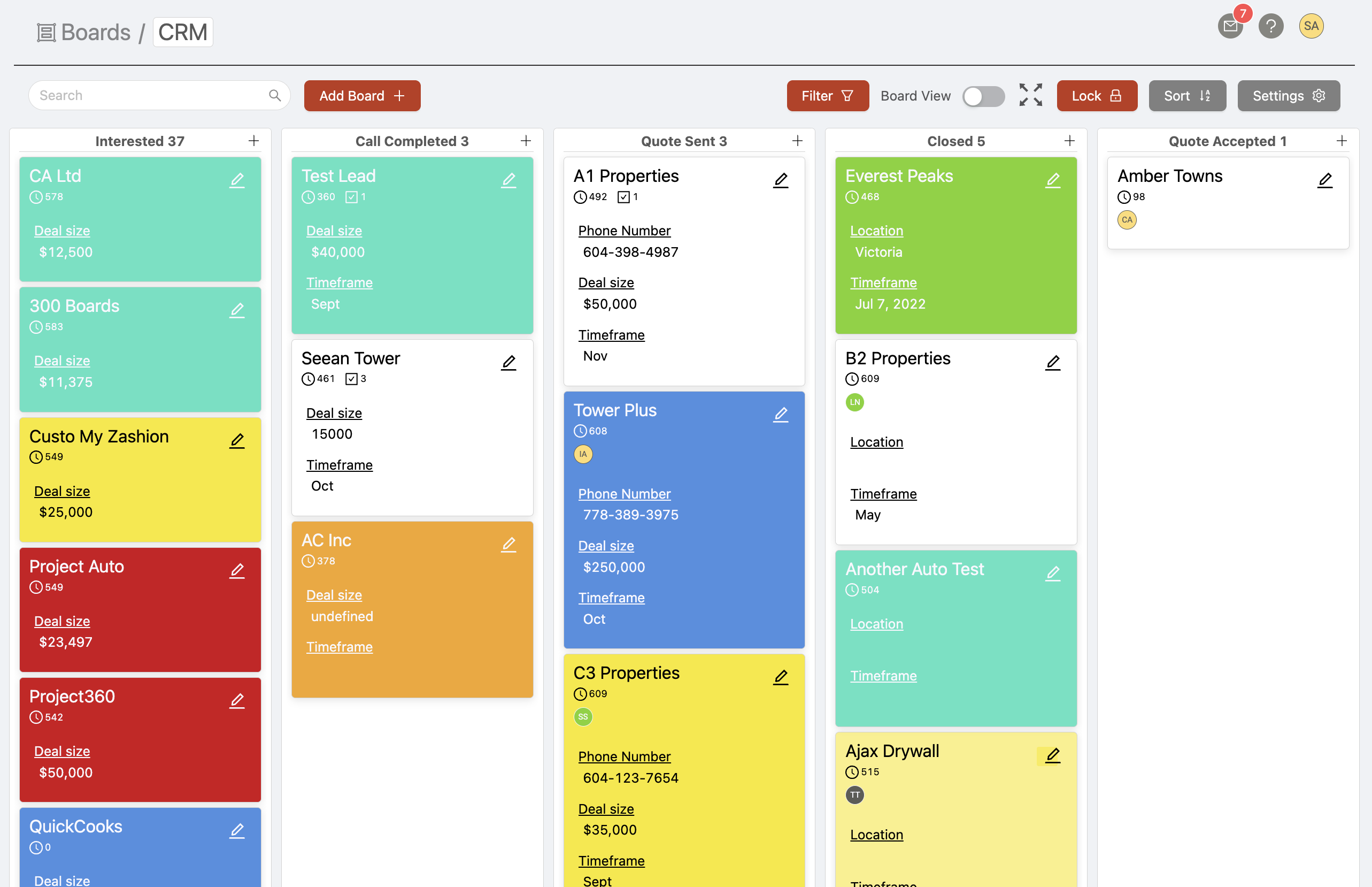Click the CRM board title field
Screen dimensions: 1372x887
[x=183, y=32]
